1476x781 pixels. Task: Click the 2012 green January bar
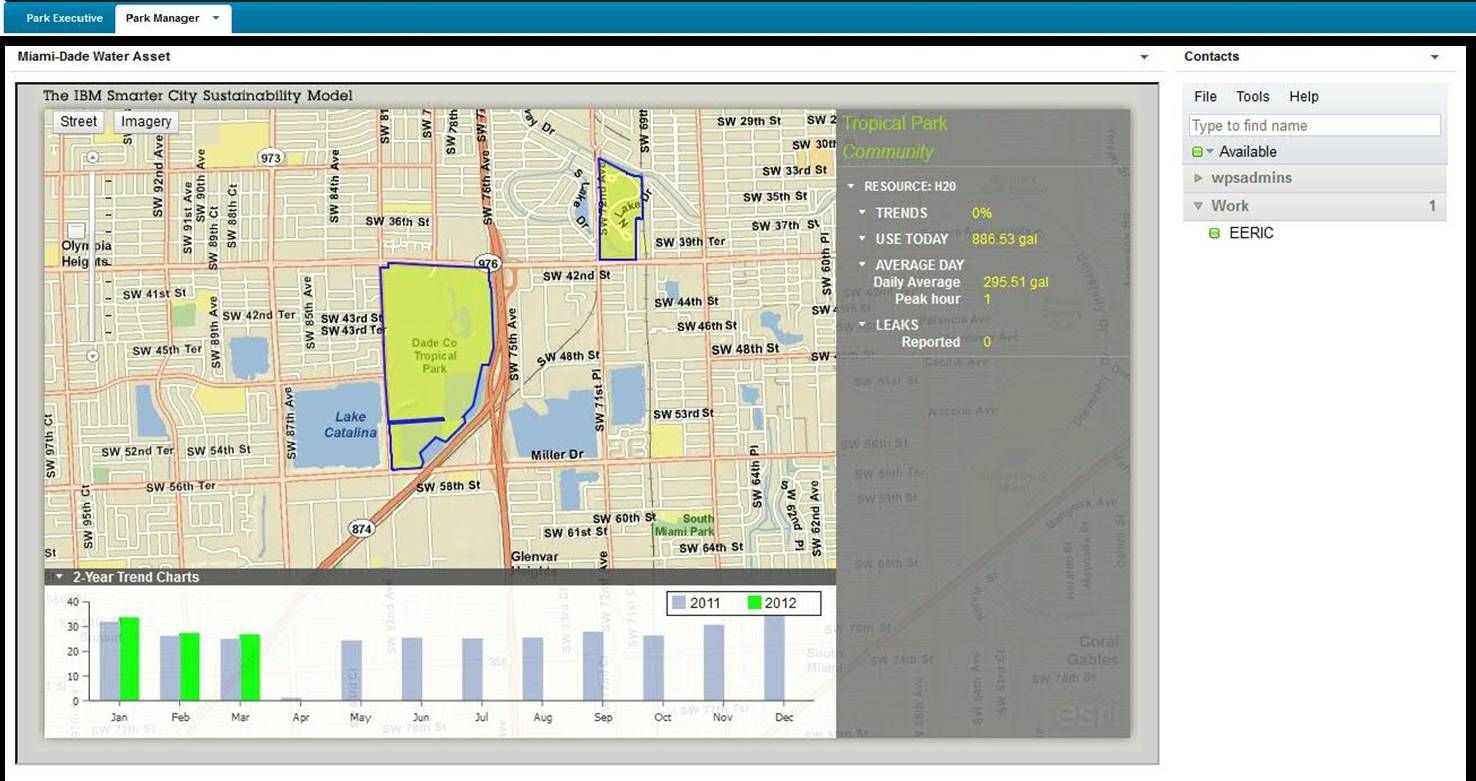[129, 659]
